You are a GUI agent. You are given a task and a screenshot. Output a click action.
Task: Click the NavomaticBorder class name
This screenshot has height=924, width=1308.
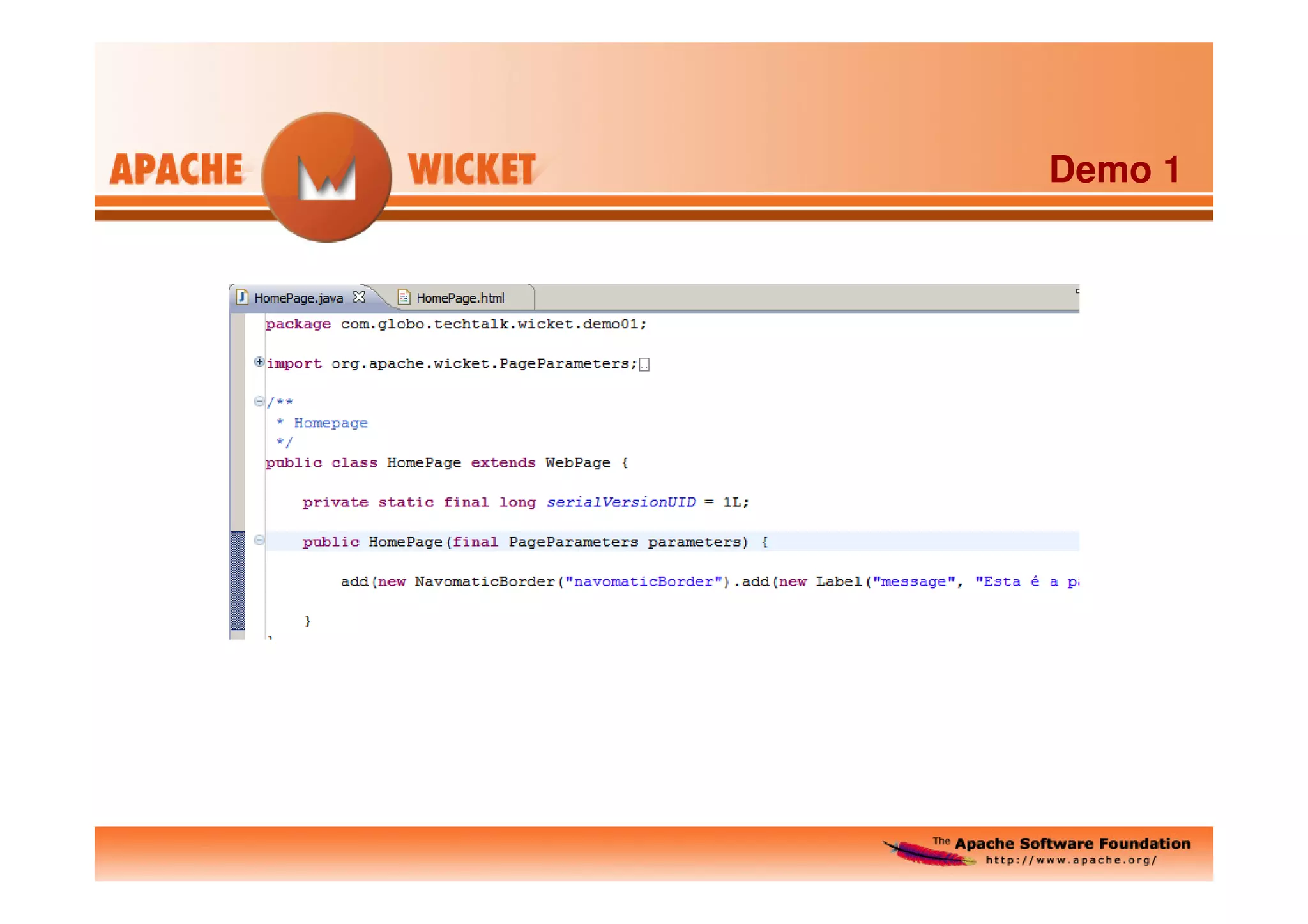pos(485,582)
